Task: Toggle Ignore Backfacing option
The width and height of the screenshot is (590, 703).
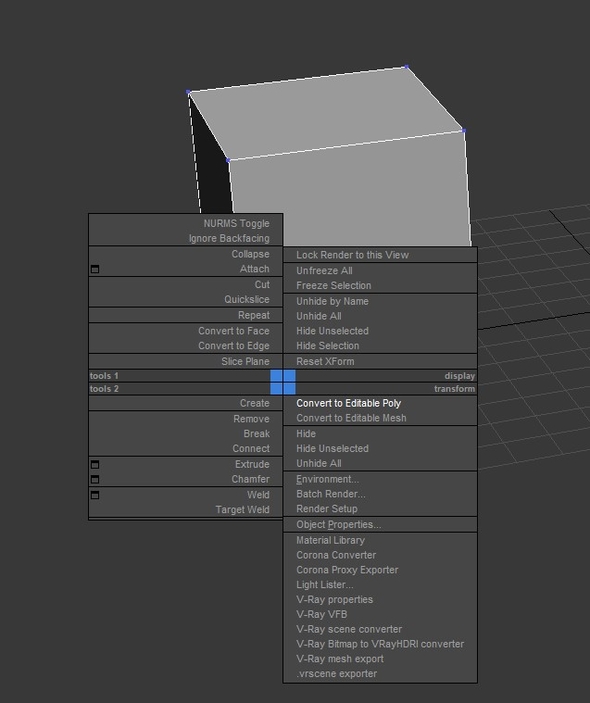Action: pos(229,238)
